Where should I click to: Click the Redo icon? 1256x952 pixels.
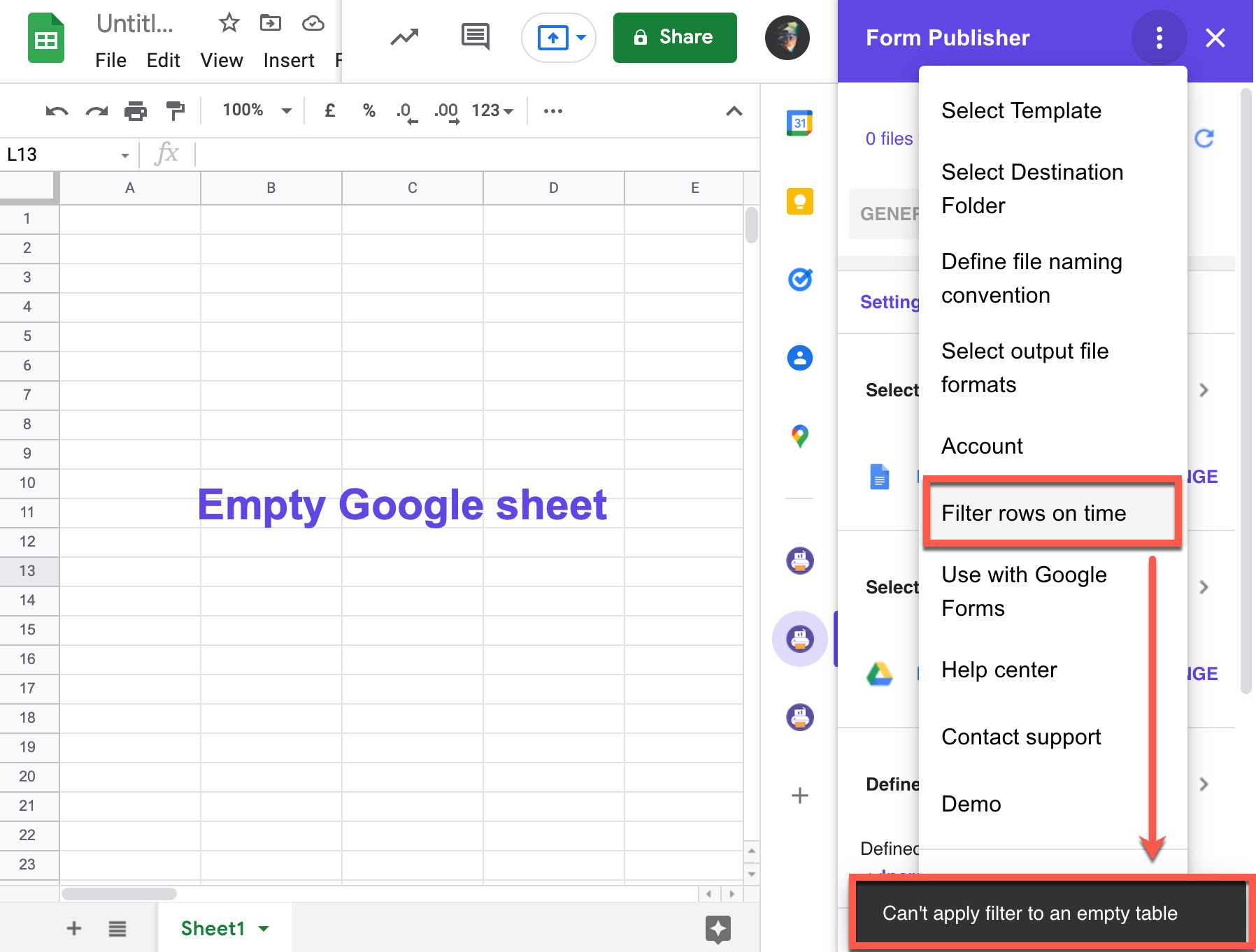coord(97,110)
